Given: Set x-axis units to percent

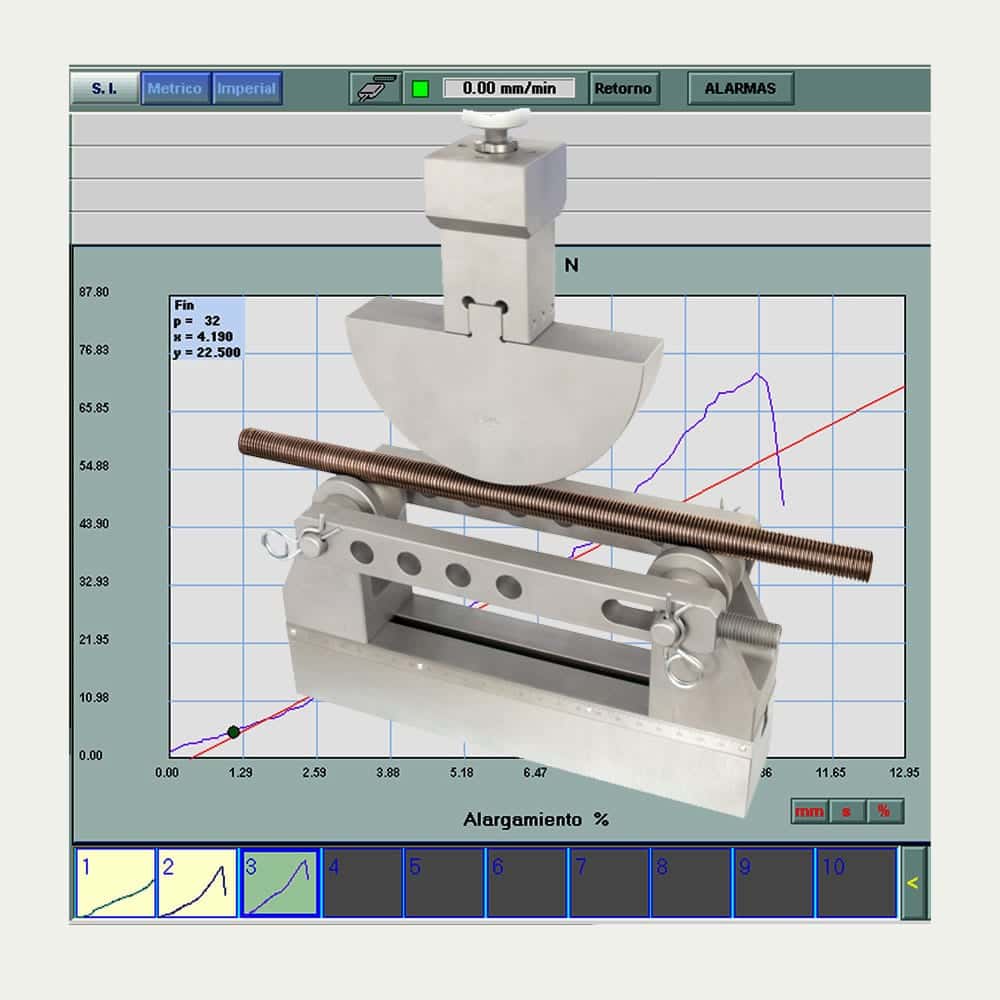Looking at the screenshot, I should click(x=884, y=811).
